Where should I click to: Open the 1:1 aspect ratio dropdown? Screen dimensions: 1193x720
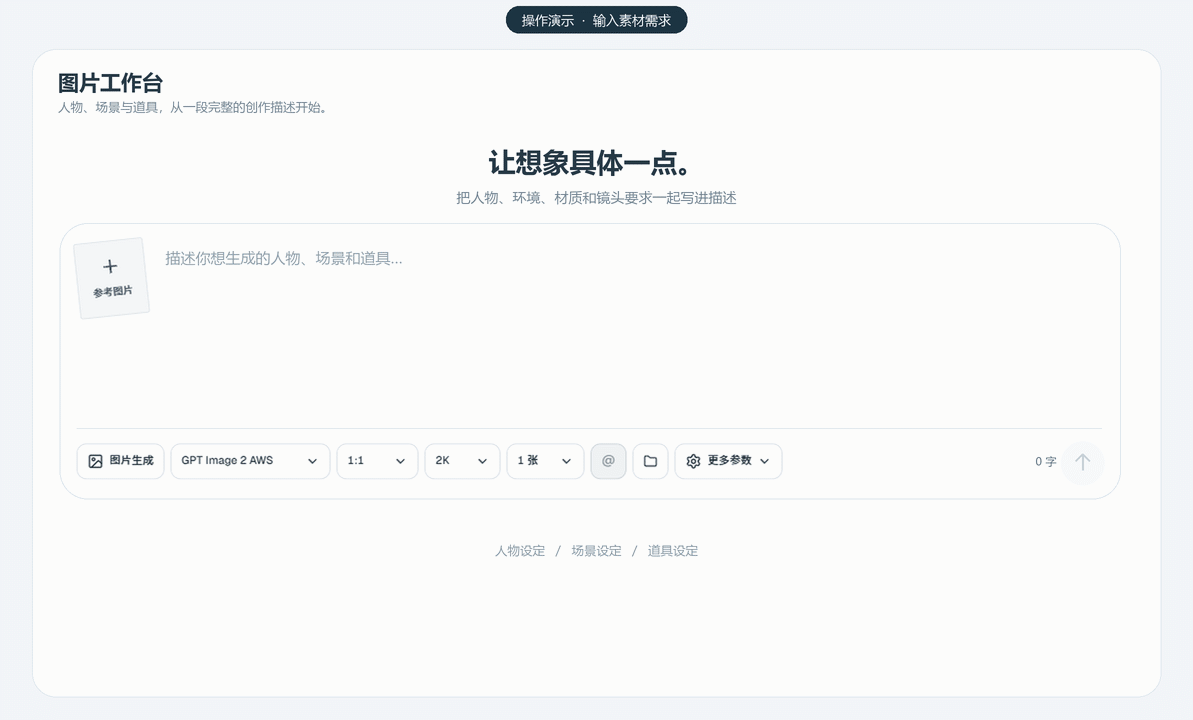(x=377, y=461)
